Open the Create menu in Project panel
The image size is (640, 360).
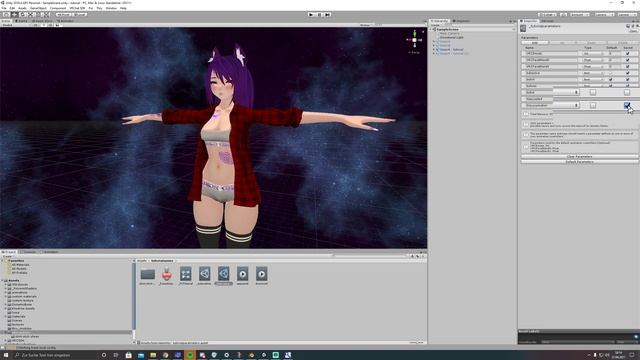click(x=7, y=256)
